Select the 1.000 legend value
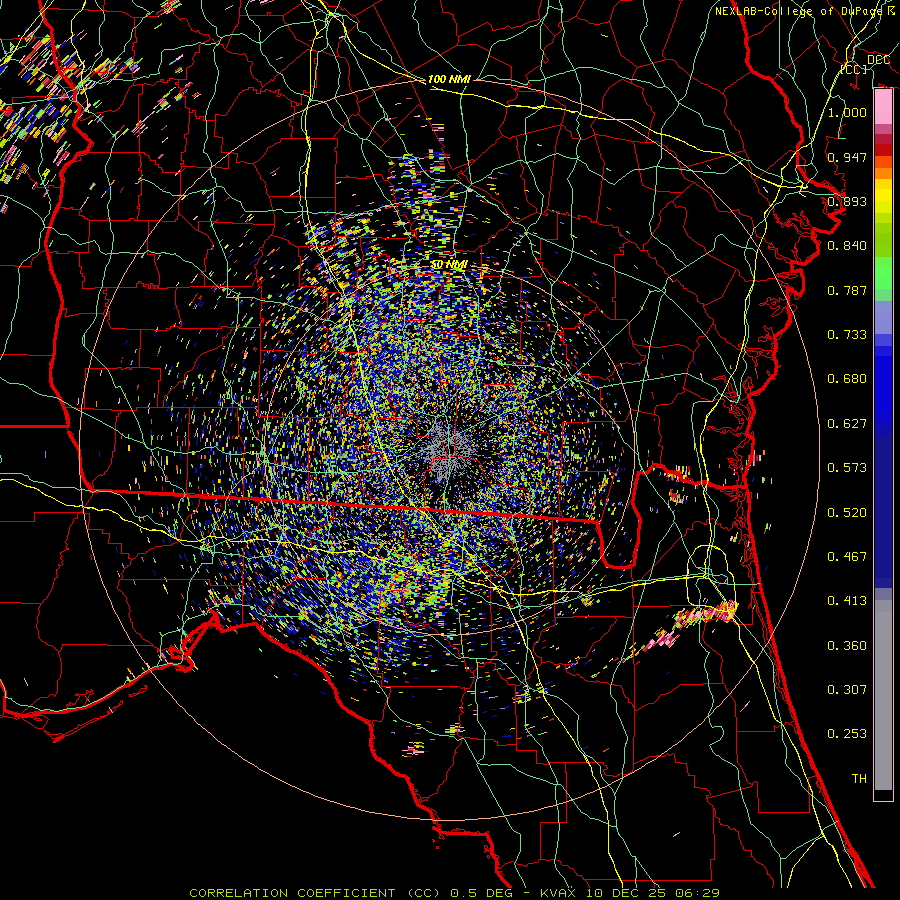Viewport: 900px width, 900px height. [x=847, y=112]
